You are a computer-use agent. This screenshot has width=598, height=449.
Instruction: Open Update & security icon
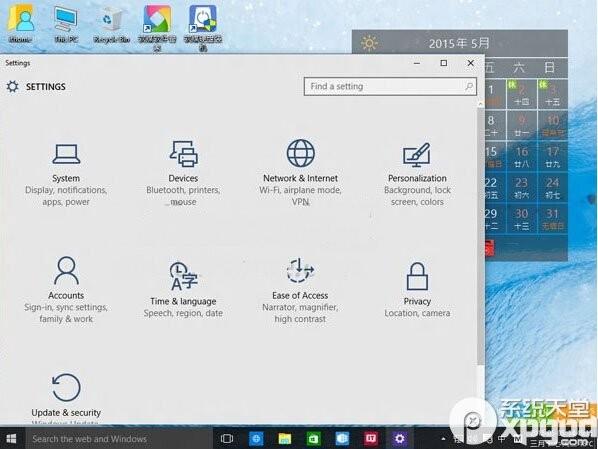tap(66, 387)
